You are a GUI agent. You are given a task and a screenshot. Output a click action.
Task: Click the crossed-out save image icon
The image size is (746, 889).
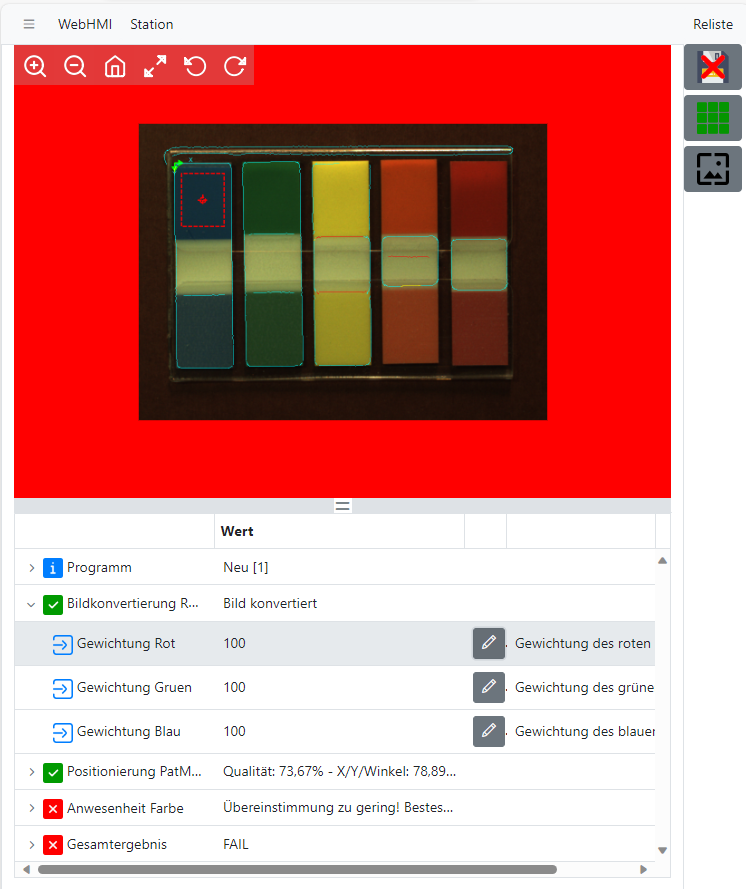(x=713, y=67)
